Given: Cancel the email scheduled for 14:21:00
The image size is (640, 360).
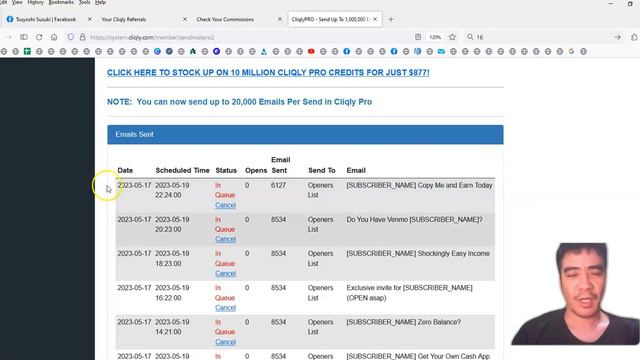Looking at the screenshot, I should tap(225, 342).
